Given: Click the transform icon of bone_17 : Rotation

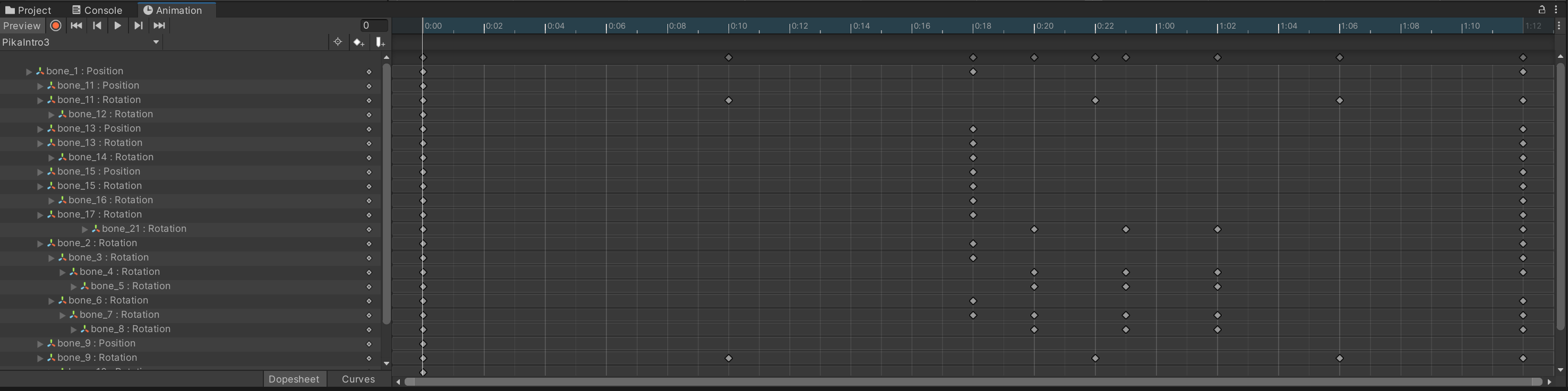Looking at the screenshot, I should click(x=51, y=215).
